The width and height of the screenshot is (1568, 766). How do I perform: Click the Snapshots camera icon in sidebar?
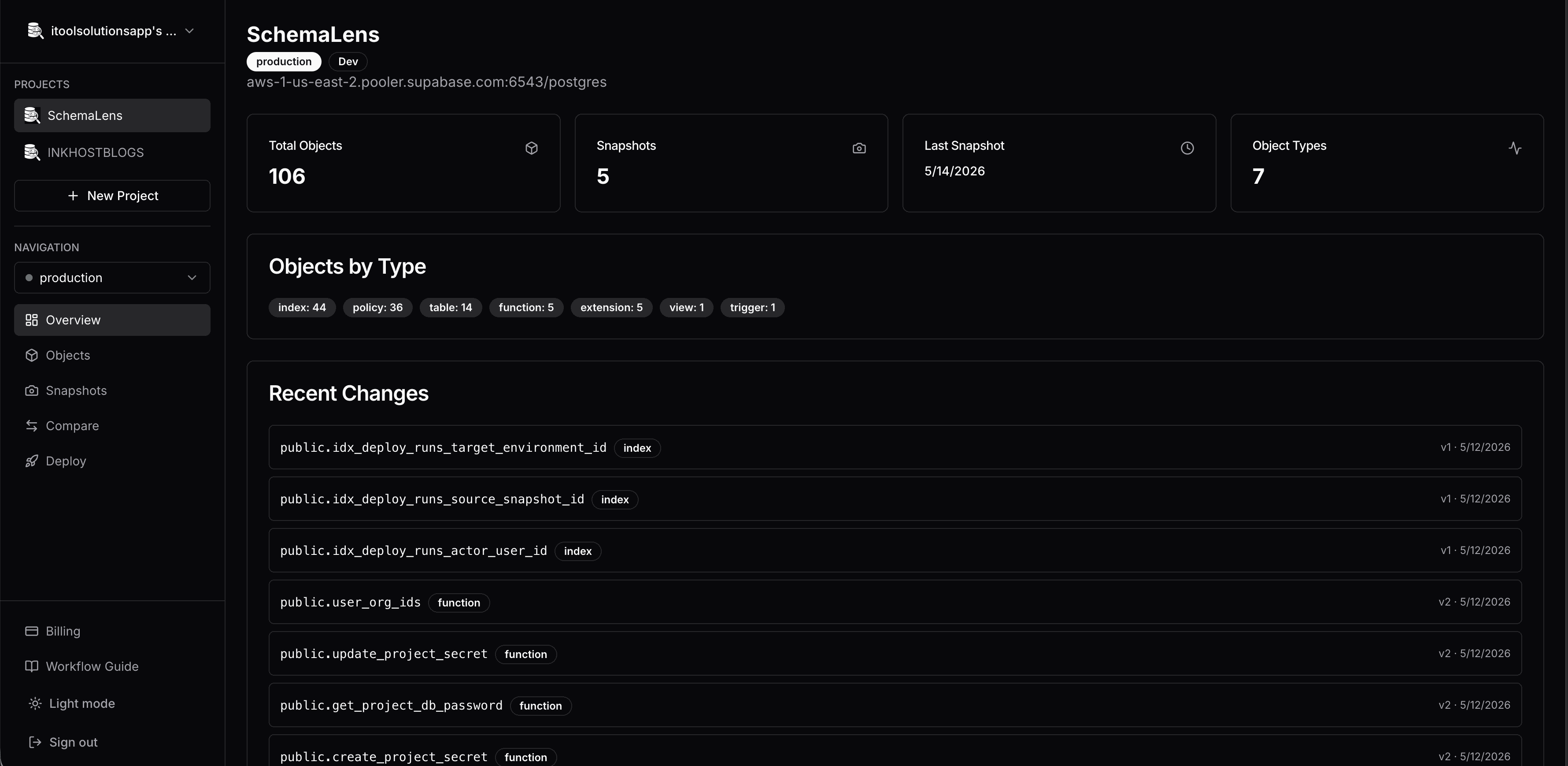pyautogui.click(x=32, y=390)
